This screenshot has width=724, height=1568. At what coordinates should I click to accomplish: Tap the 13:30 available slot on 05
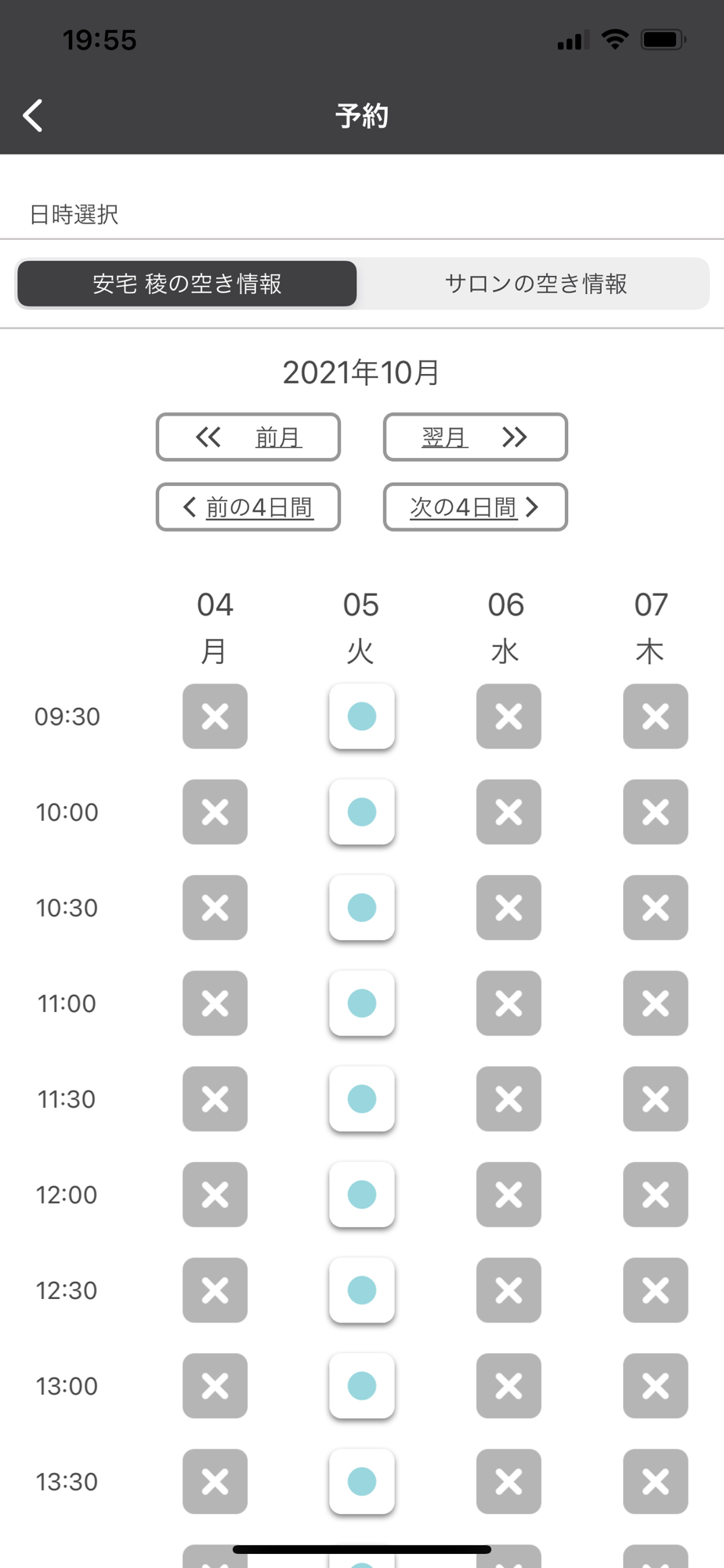tap(362, 1481)
